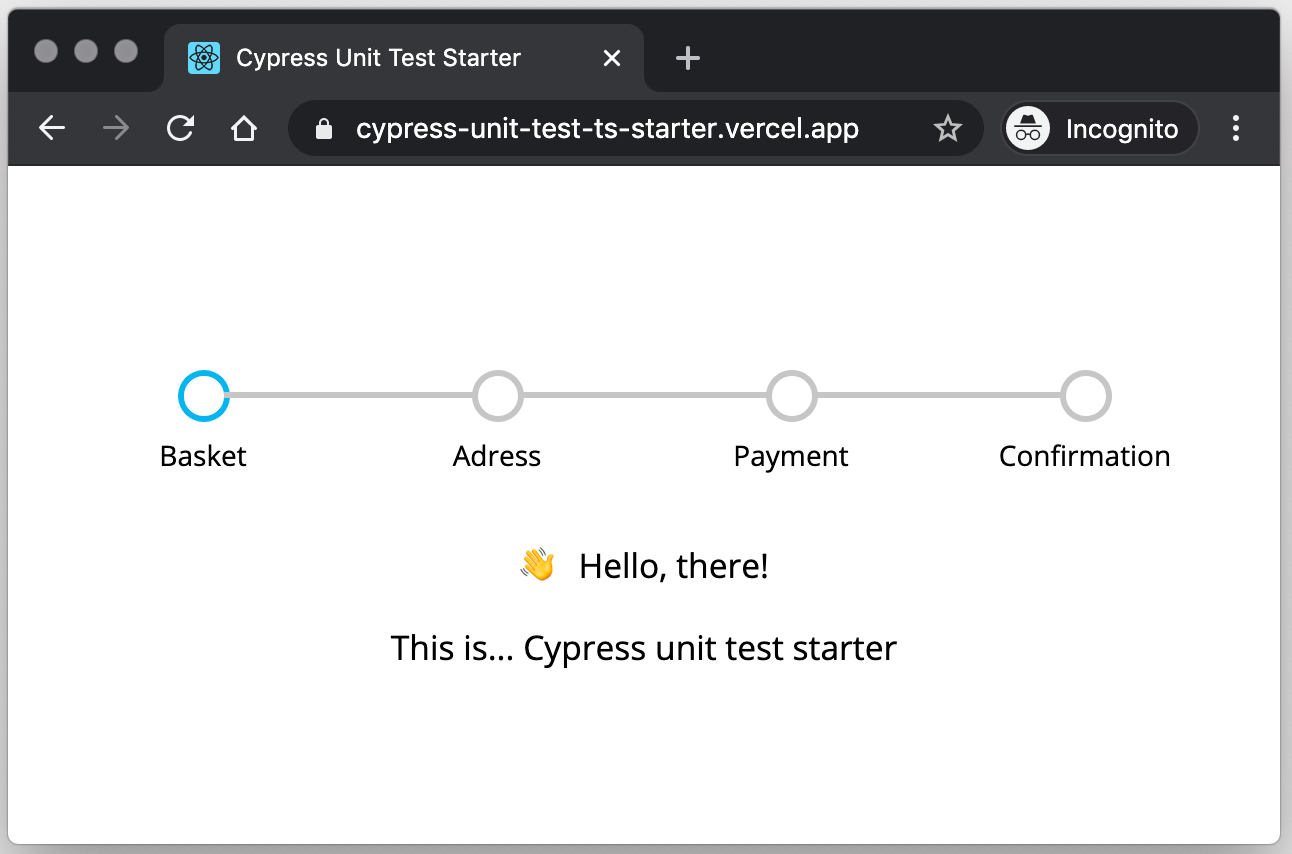The width and height of the screenshot is (1292, 854).
Task: Click the Confirmation step label
Action: pyautogui.click(x=1084, y=456)
